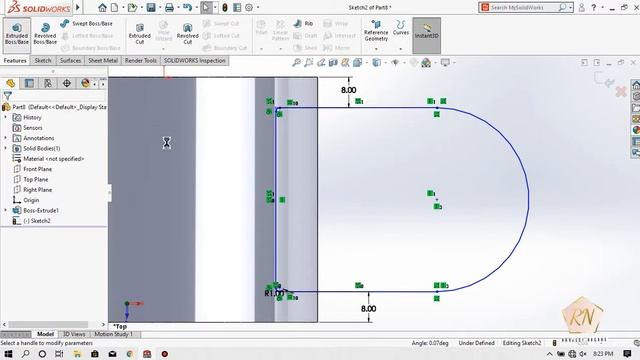The height and width of the screenshot is (360, 640).
Task: Click the Section View icon
Action: tap(333, 62)
